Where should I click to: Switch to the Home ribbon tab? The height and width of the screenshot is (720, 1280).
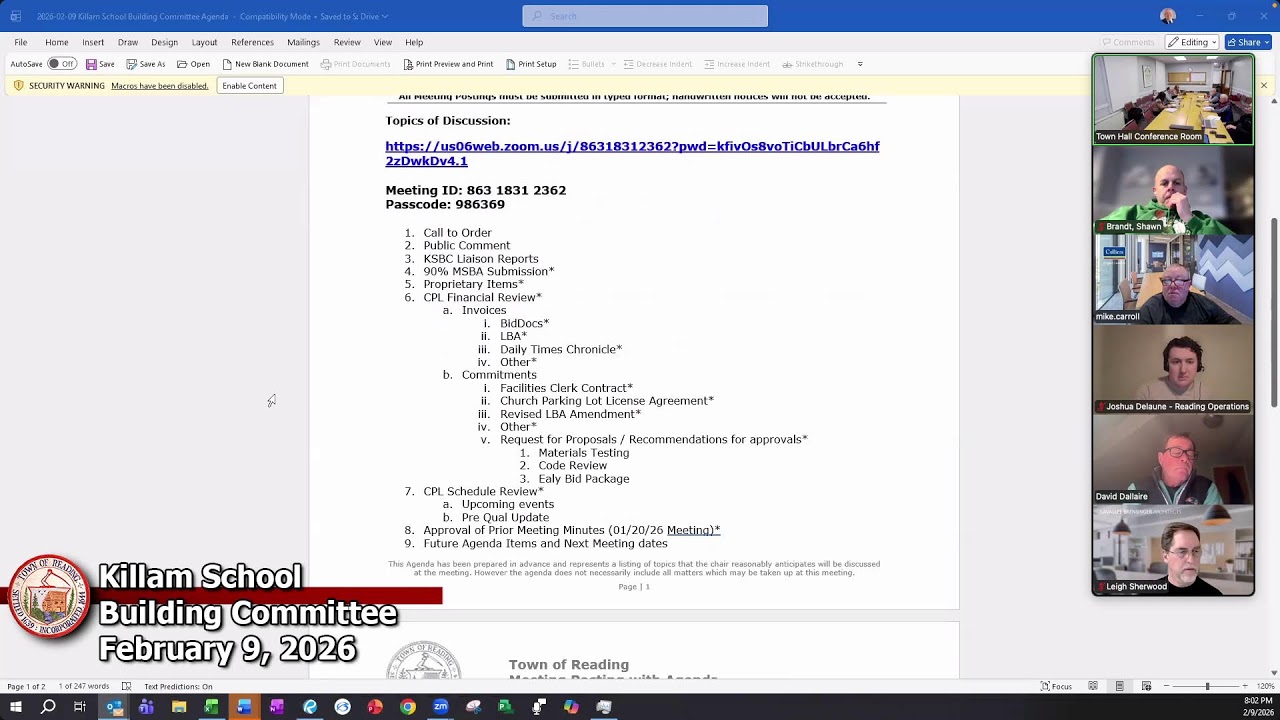56,42
